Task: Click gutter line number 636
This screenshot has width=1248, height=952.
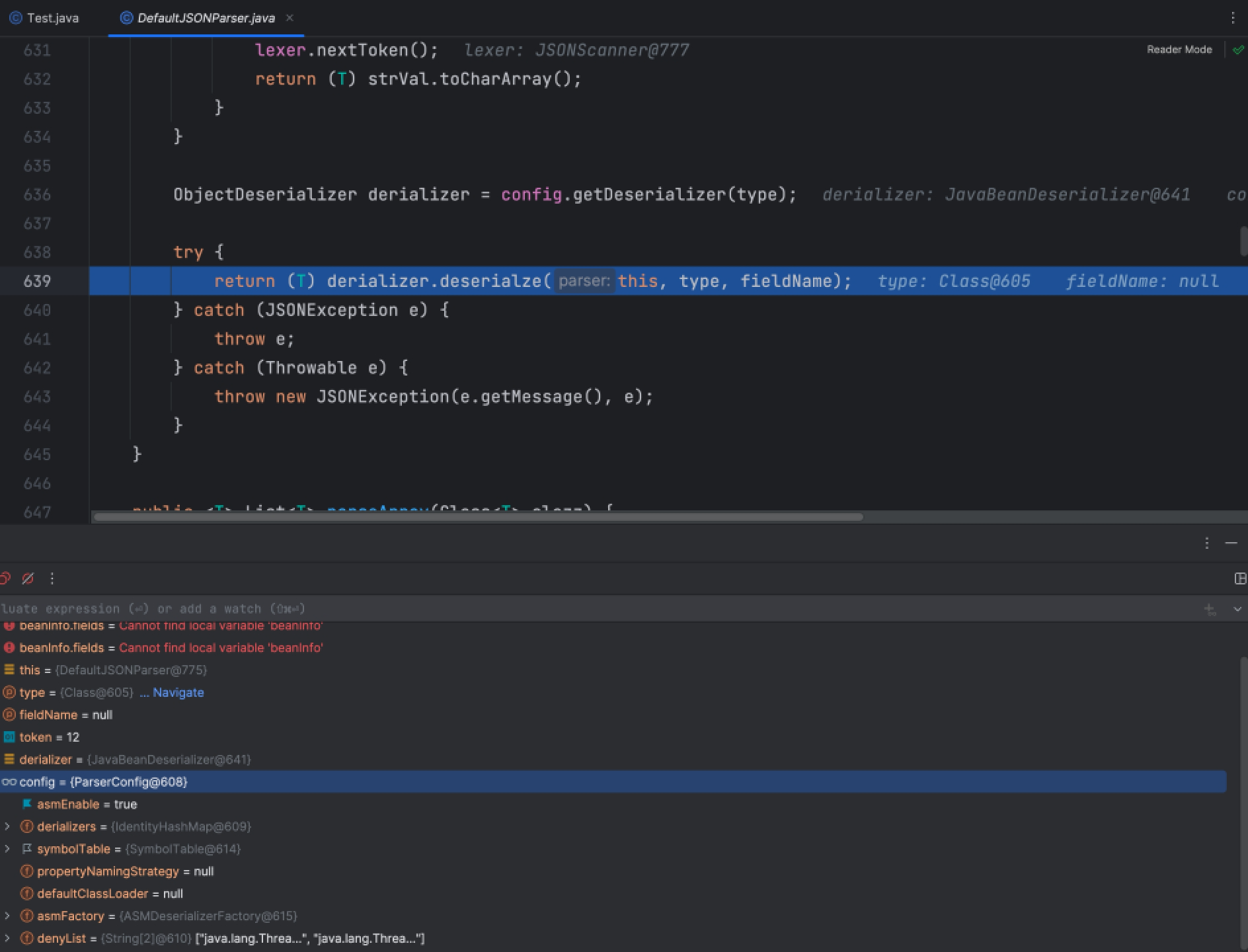Action: pyautogui.click(x=37, y=194)
